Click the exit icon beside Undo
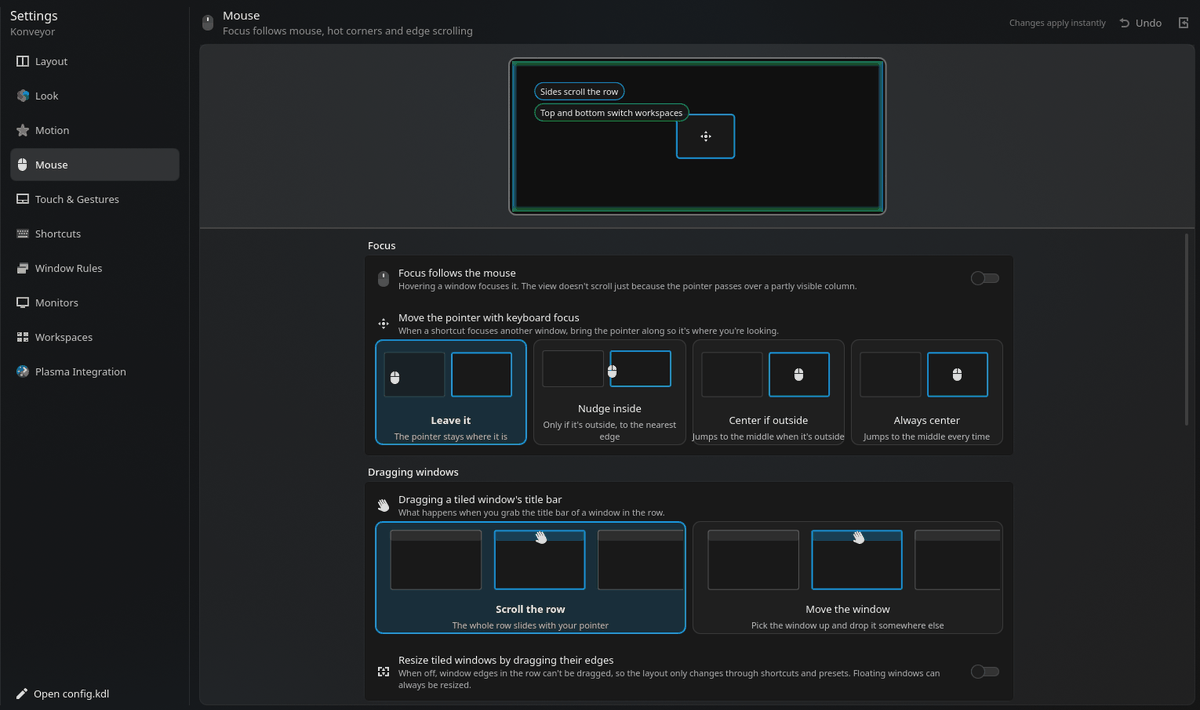Screen dimensions: 1200x710 coord(1184,23)
